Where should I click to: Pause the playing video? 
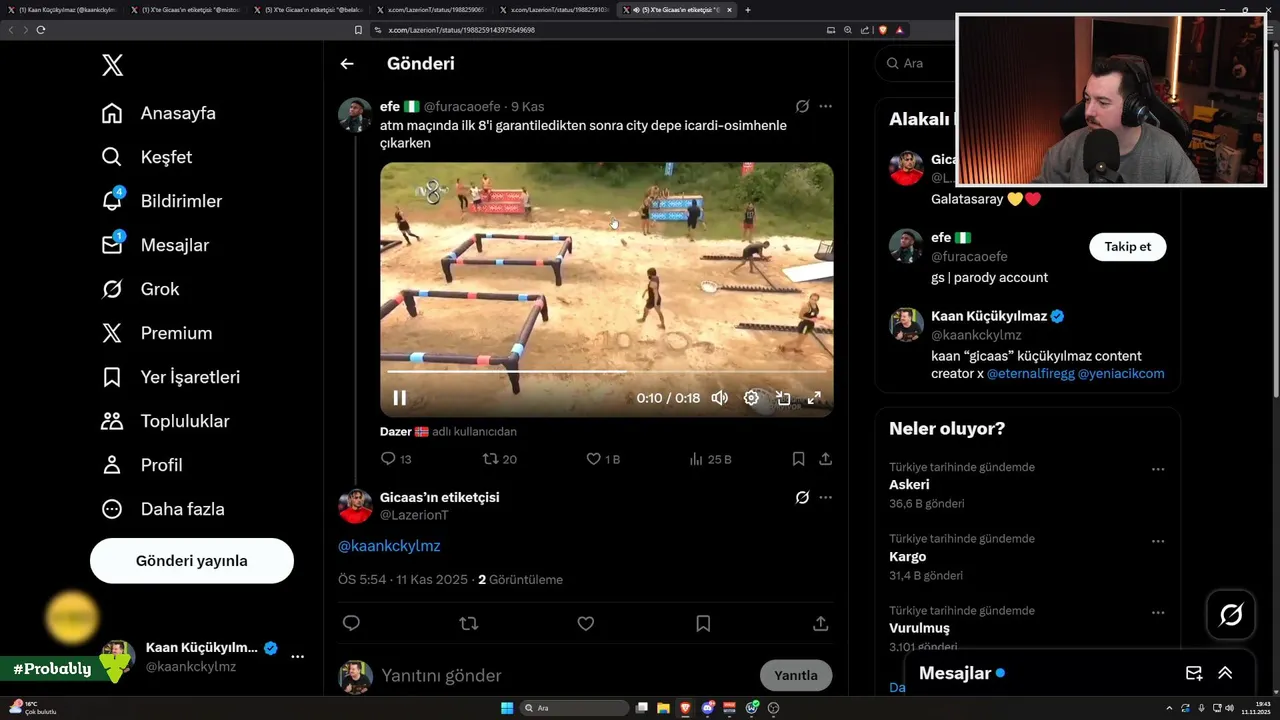pos(399,398)
